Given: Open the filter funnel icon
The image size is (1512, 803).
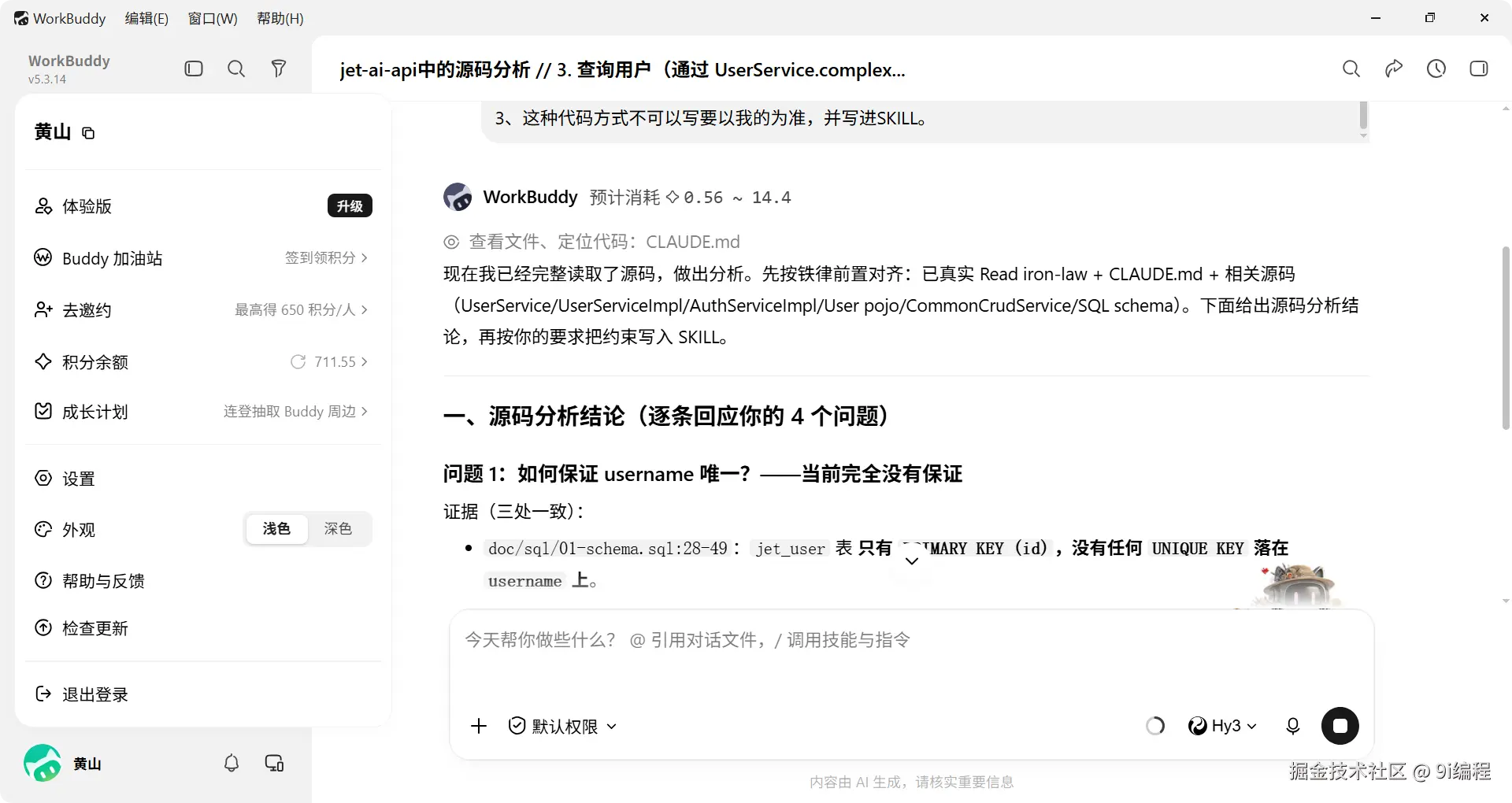Looking at the screenshot, I should click(x=279, y=68).
